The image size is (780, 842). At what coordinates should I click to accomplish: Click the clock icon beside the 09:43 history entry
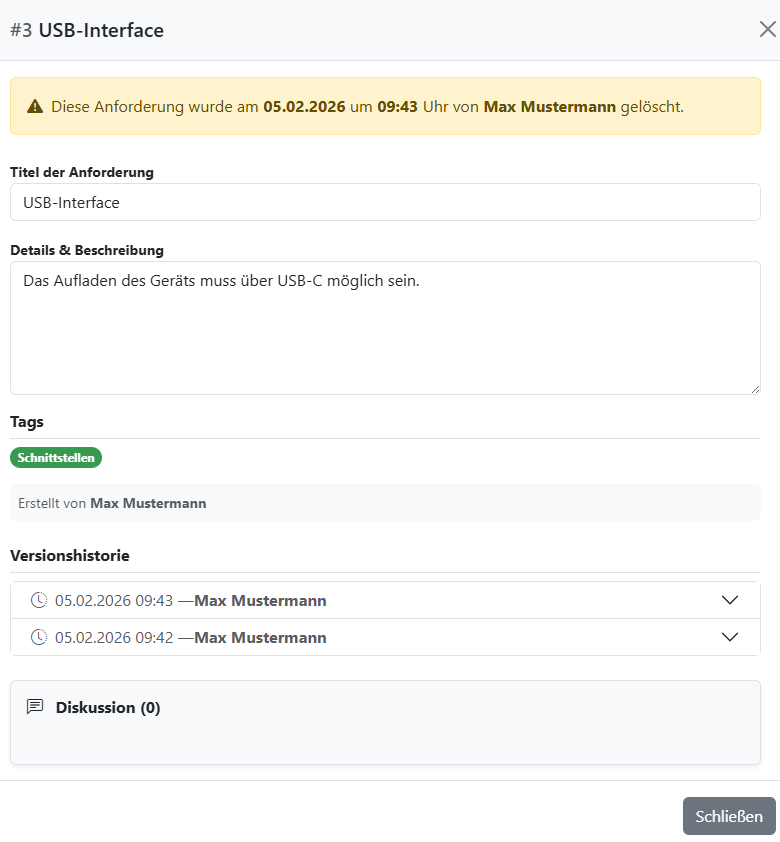[x=38, y=600]
